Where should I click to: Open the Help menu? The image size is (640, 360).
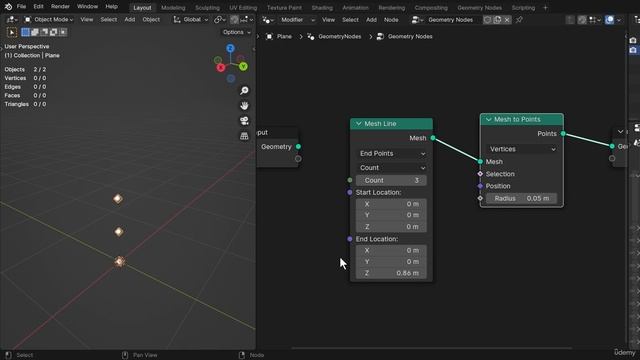[x=111, y=7]
